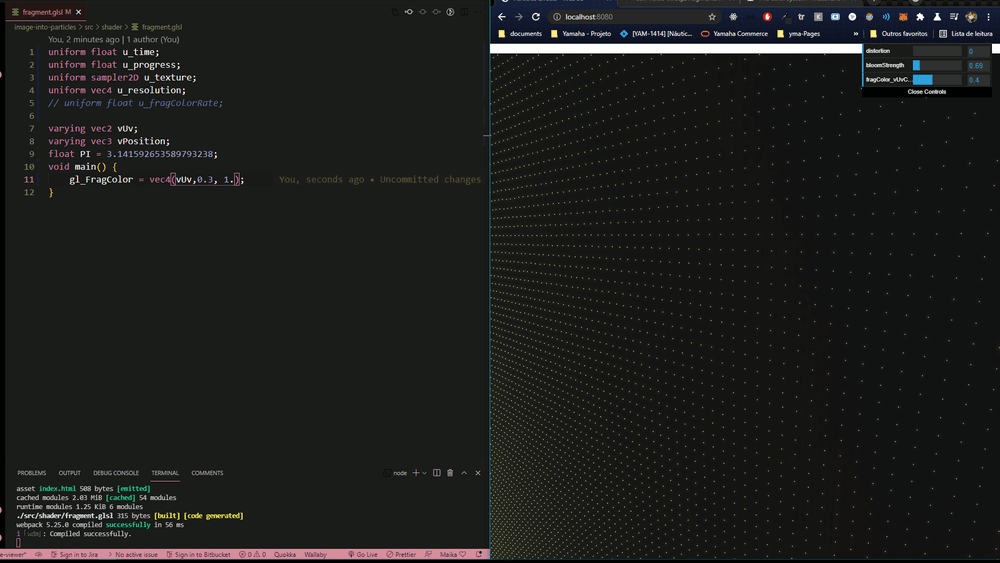Maximize terminal panel with up chevron
Image resolution: width=1000 pixels, height=563 pixels.
[x=465, y=473]
